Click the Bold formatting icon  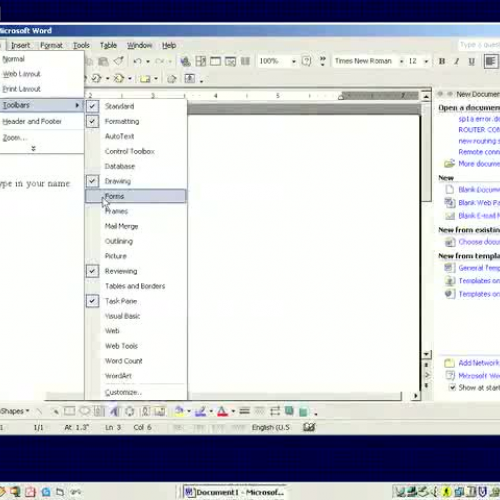[x=442, y=61]
